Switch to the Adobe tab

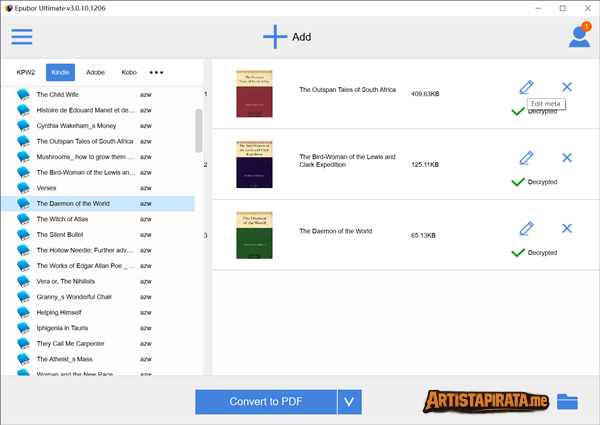click(x=95, y=72)
